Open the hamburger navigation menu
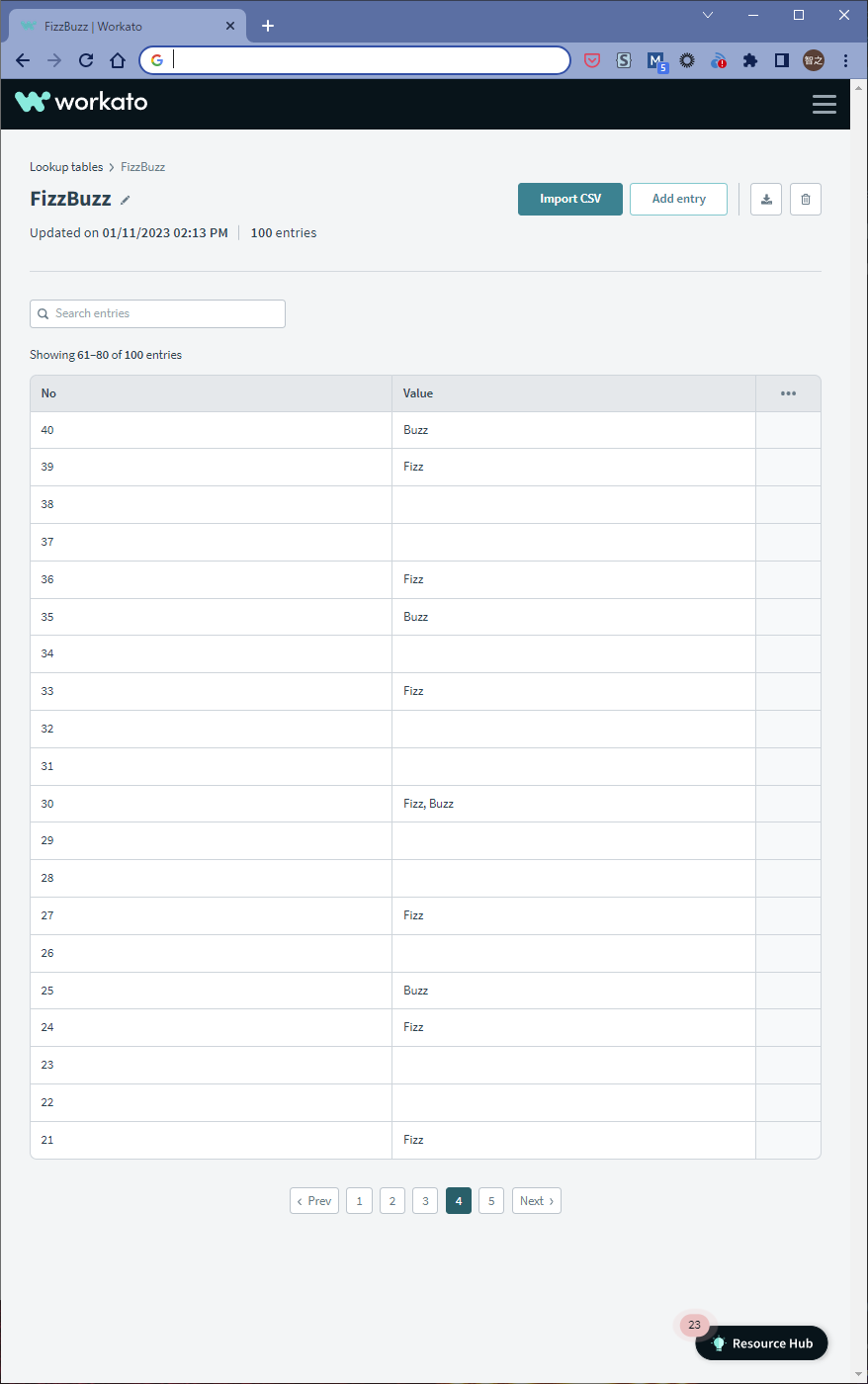Viewport: 868px width, 1384px height. [x=824, y=104]
